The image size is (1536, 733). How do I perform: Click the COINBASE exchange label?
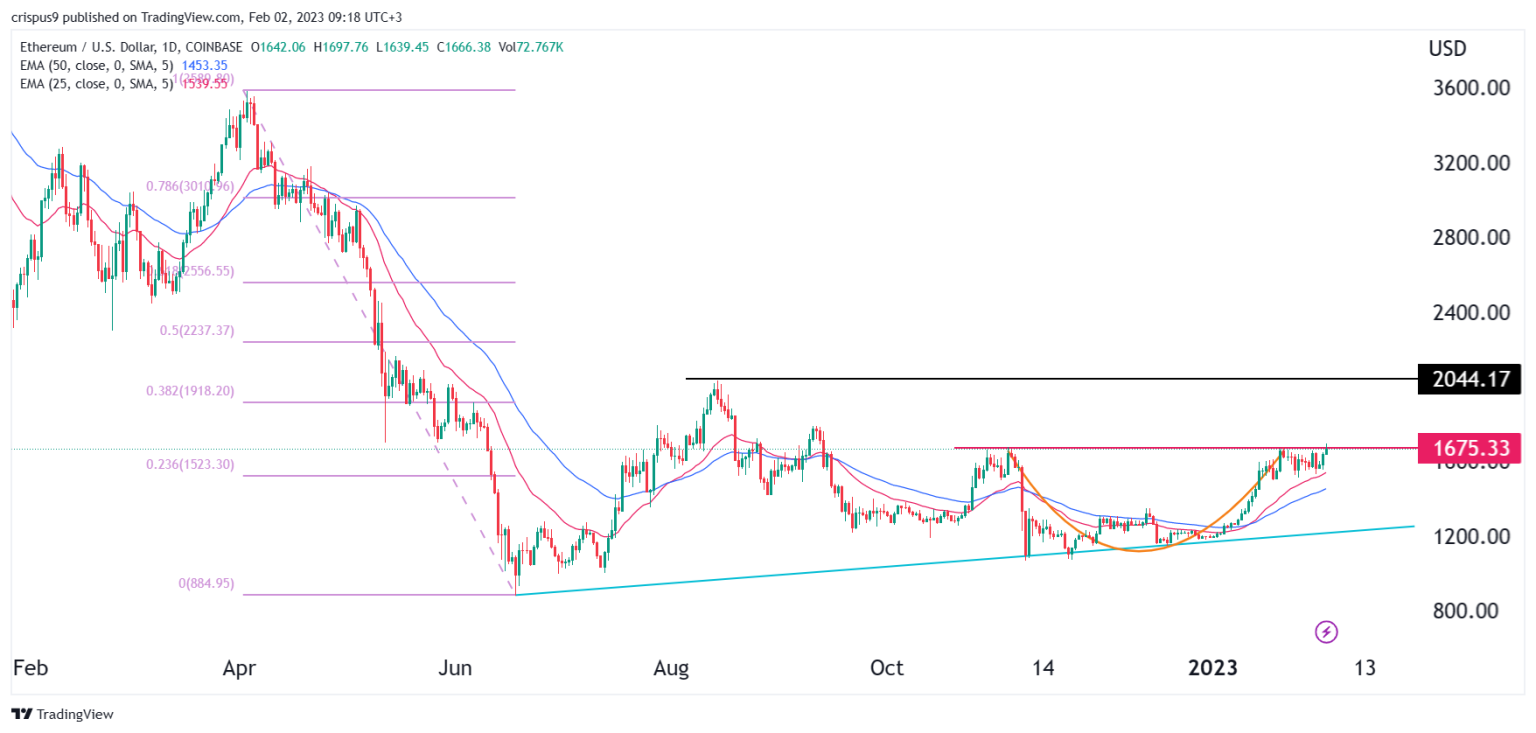tap(211, 46)
